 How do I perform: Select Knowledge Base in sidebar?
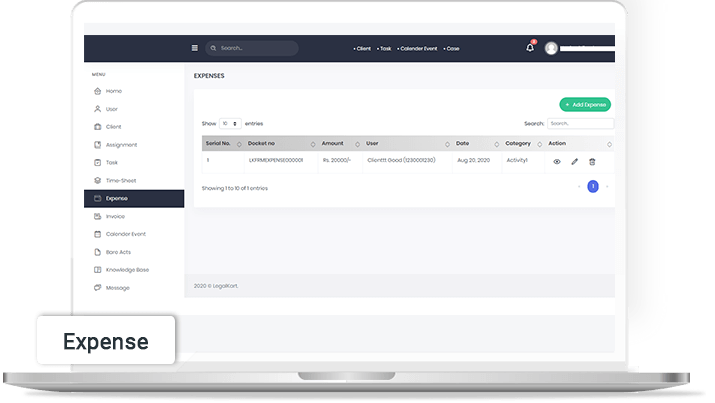click(x=127, y=270)
